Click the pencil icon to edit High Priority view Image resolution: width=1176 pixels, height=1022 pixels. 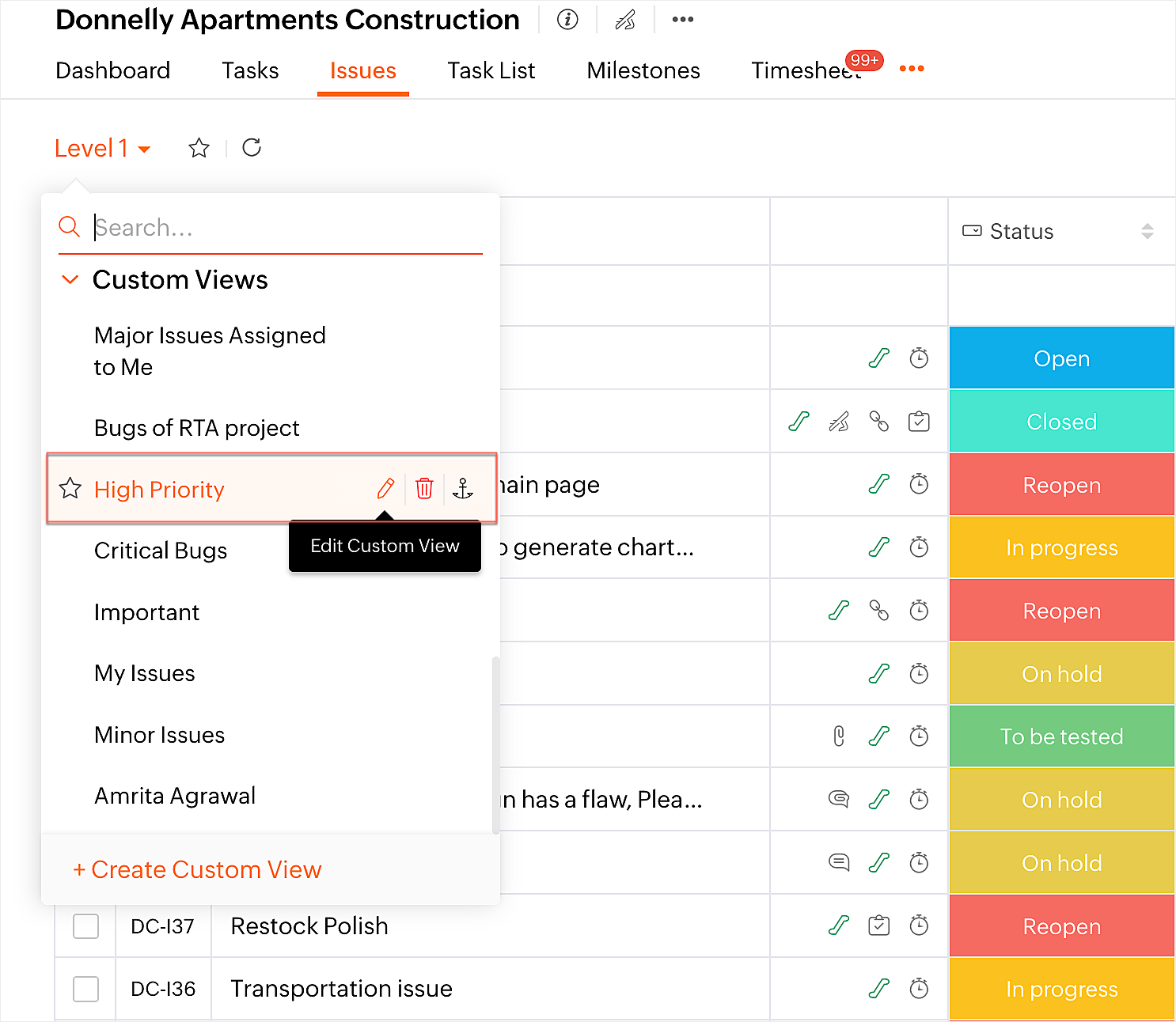coord(385,489)
